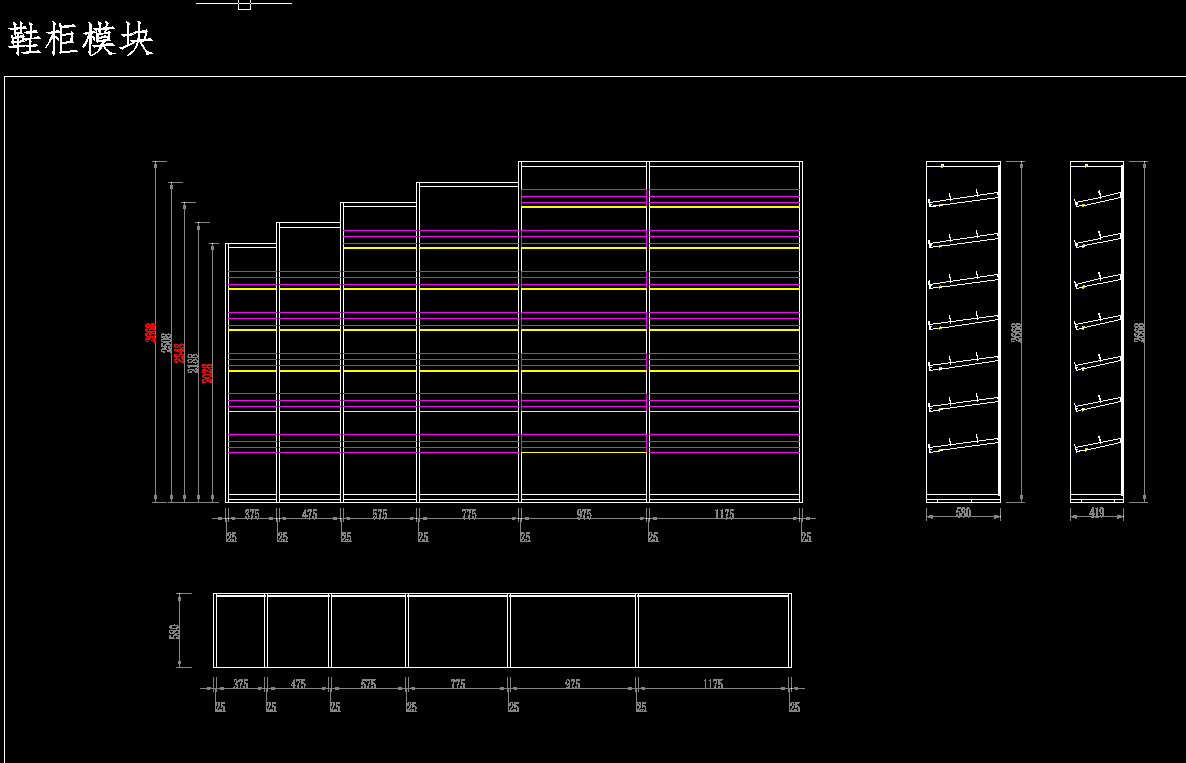Click the topmost yellow shelf line in 1175 cabinet
Viewport: 1186px width, 763px height.
[x=725, y=206]
